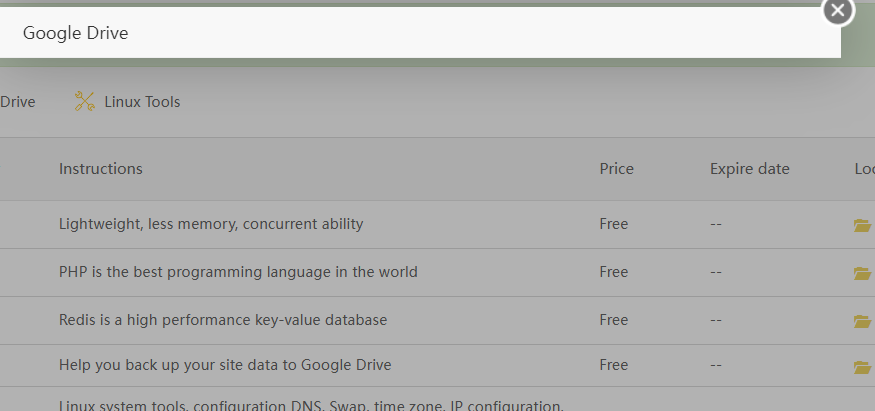Open the folder icon for PHP row

[862, 273]
